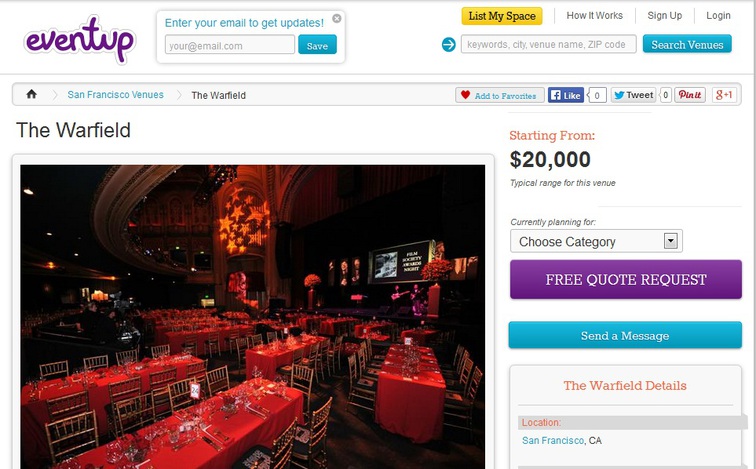Click the blue arrow icon beside search
This screenshot has height=469, width=756.
click(x=448, y=45)
